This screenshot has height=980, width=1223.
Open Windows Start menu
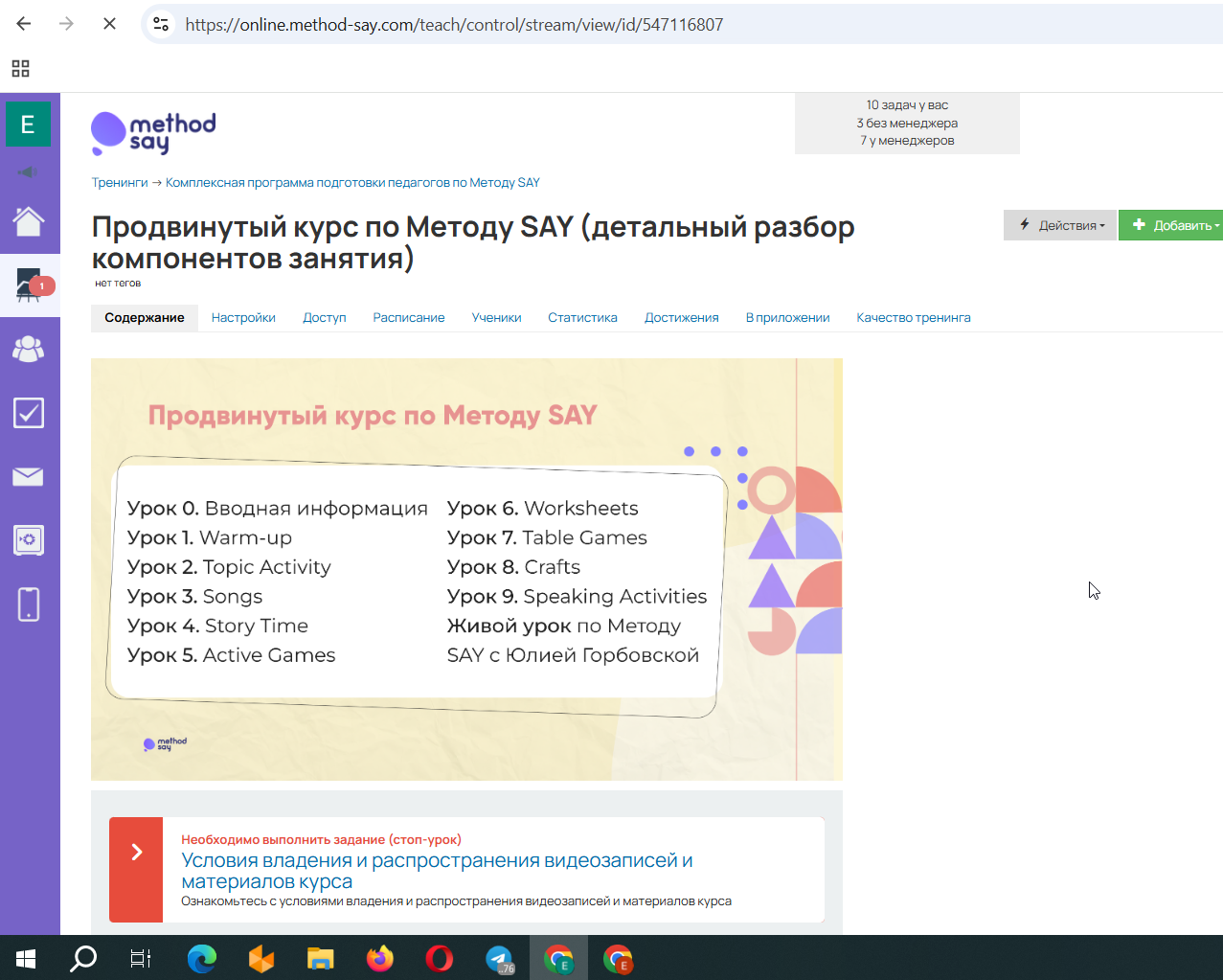click(x=26, y=958)
